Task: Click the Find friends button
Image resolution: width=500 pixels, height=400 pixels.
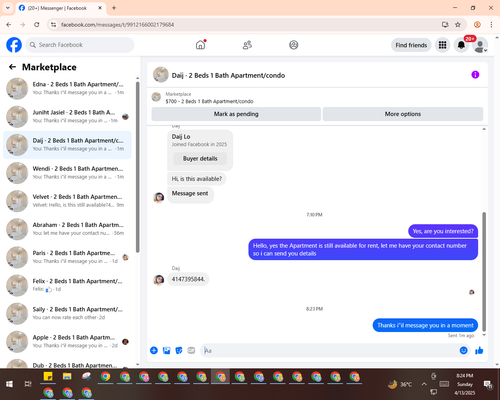Action: point(411,45)
